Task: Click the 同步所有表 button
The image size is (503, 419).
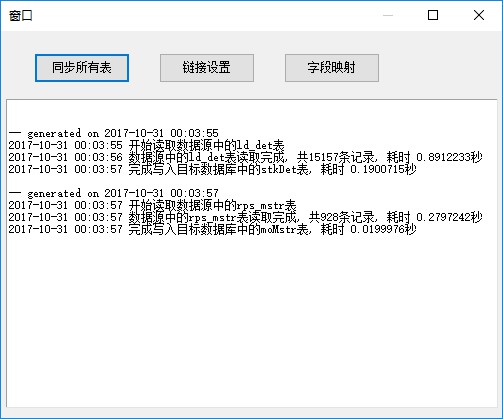Action: coord(82,68)
